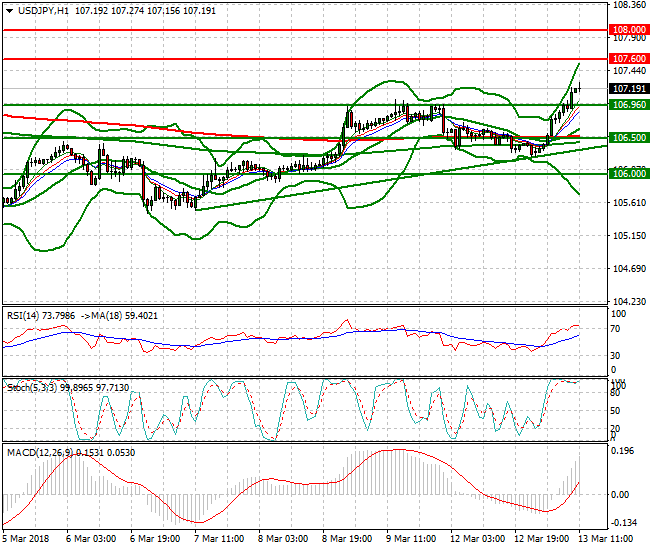
Task: Click the 108.360 value on price scale
Action: (627, 5)
